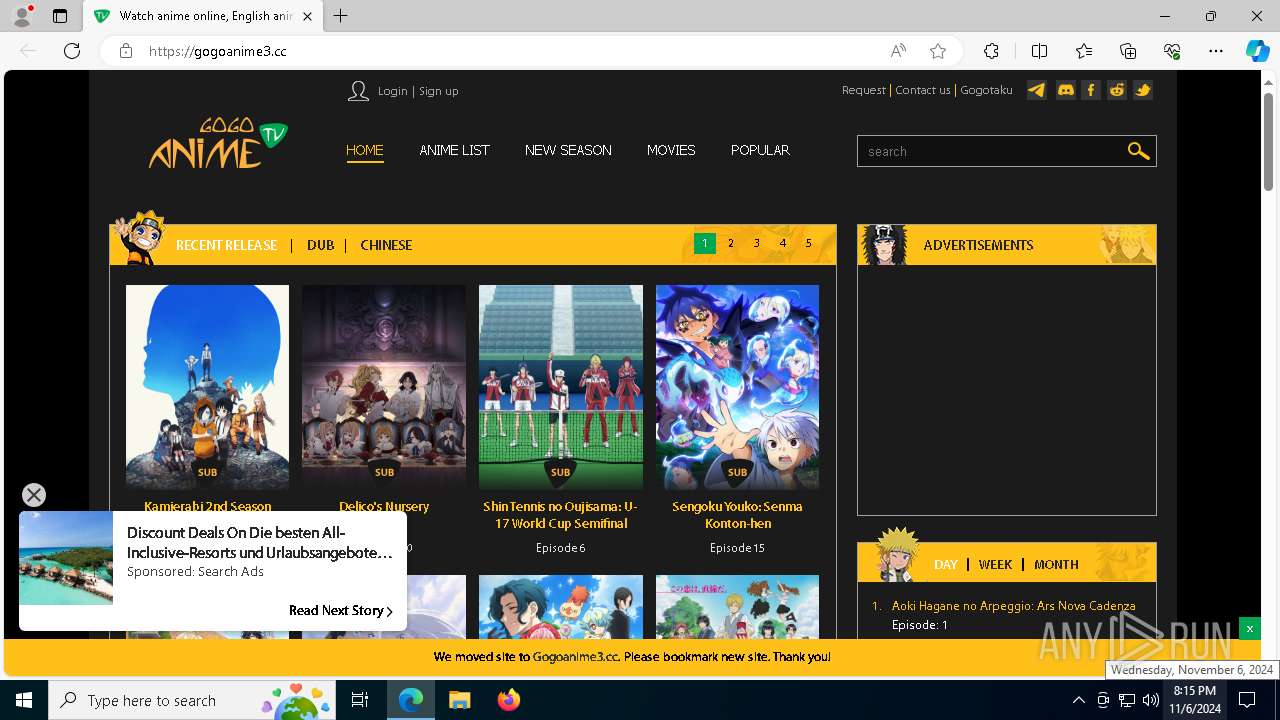Open File Explorer from the taskbar

coord(459,700)
